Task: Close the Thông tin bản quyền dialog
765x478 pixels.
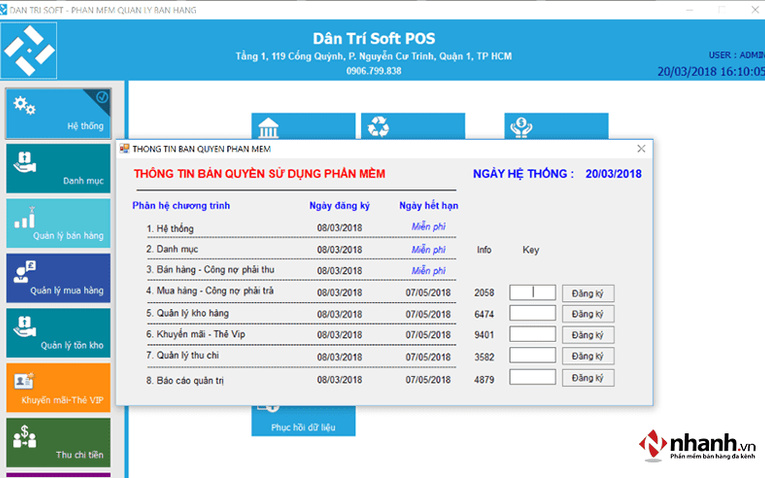Action: tap(641, 148)
